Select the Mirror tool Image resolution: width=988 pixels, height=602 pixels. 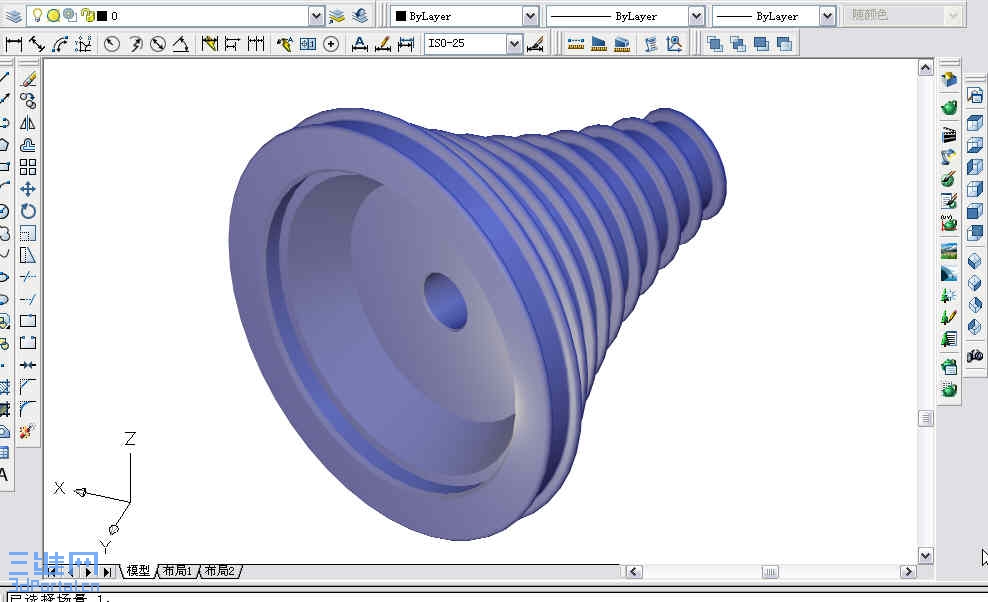coord(28,123)
